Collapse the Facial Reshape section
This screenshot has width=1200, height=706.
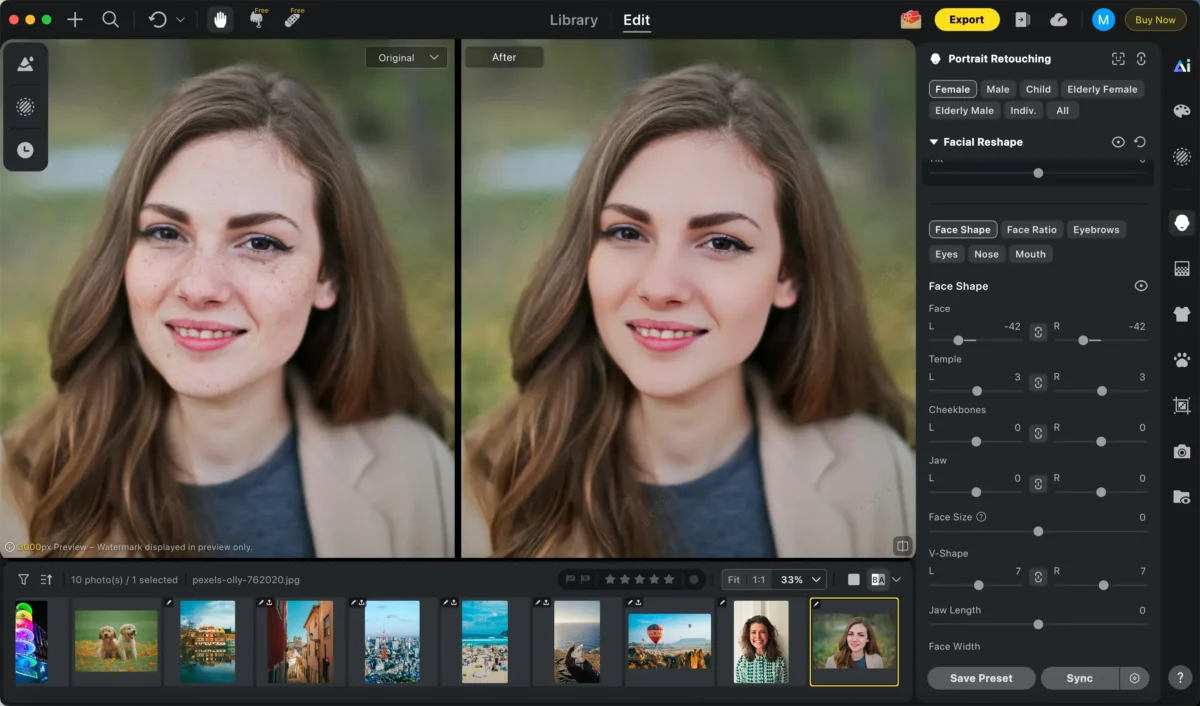935,142
